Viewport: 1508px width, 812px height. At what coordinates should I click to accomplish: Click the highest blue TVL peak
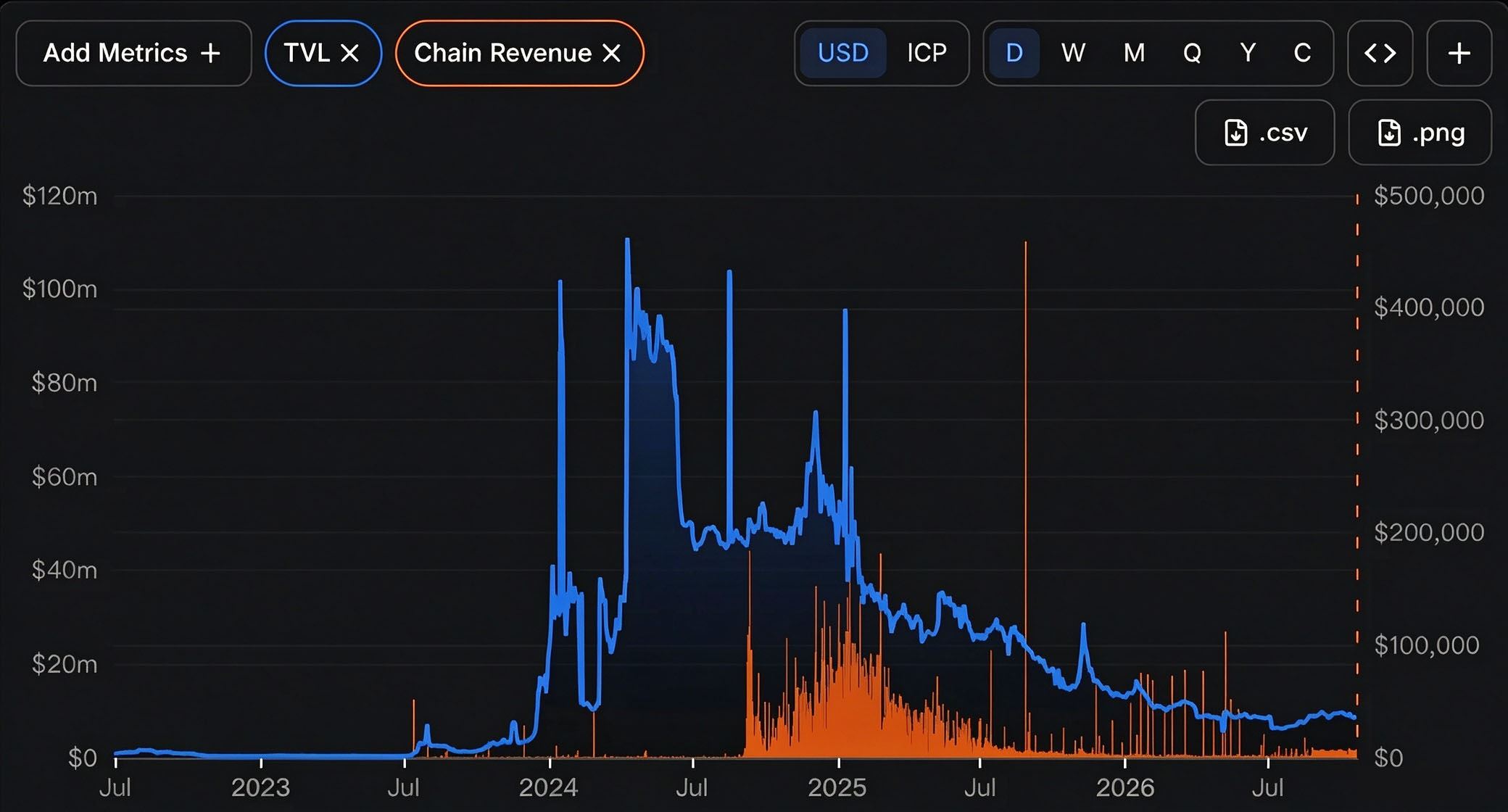(627, 241)
